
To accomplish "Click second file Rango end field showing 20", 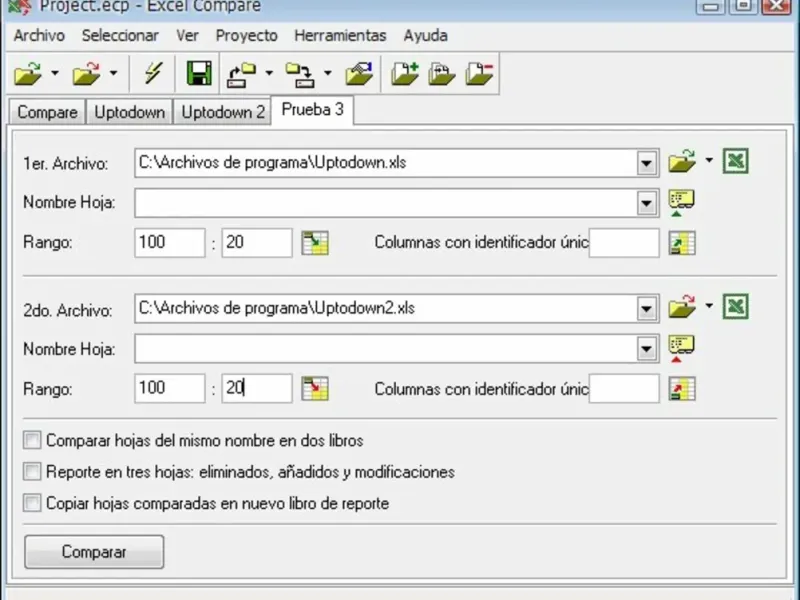I will pyautogui.click(x=257, y=389).
